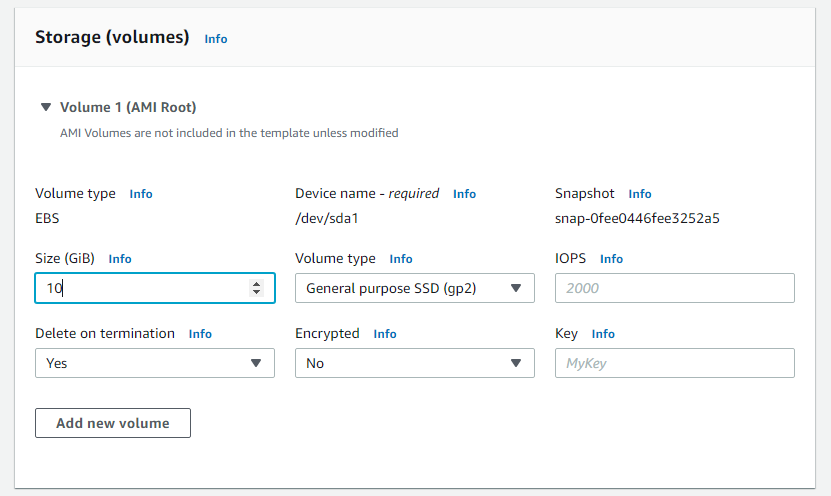Open Info link next to IOPS
This screenshot has width=831, height=496.
611,259
